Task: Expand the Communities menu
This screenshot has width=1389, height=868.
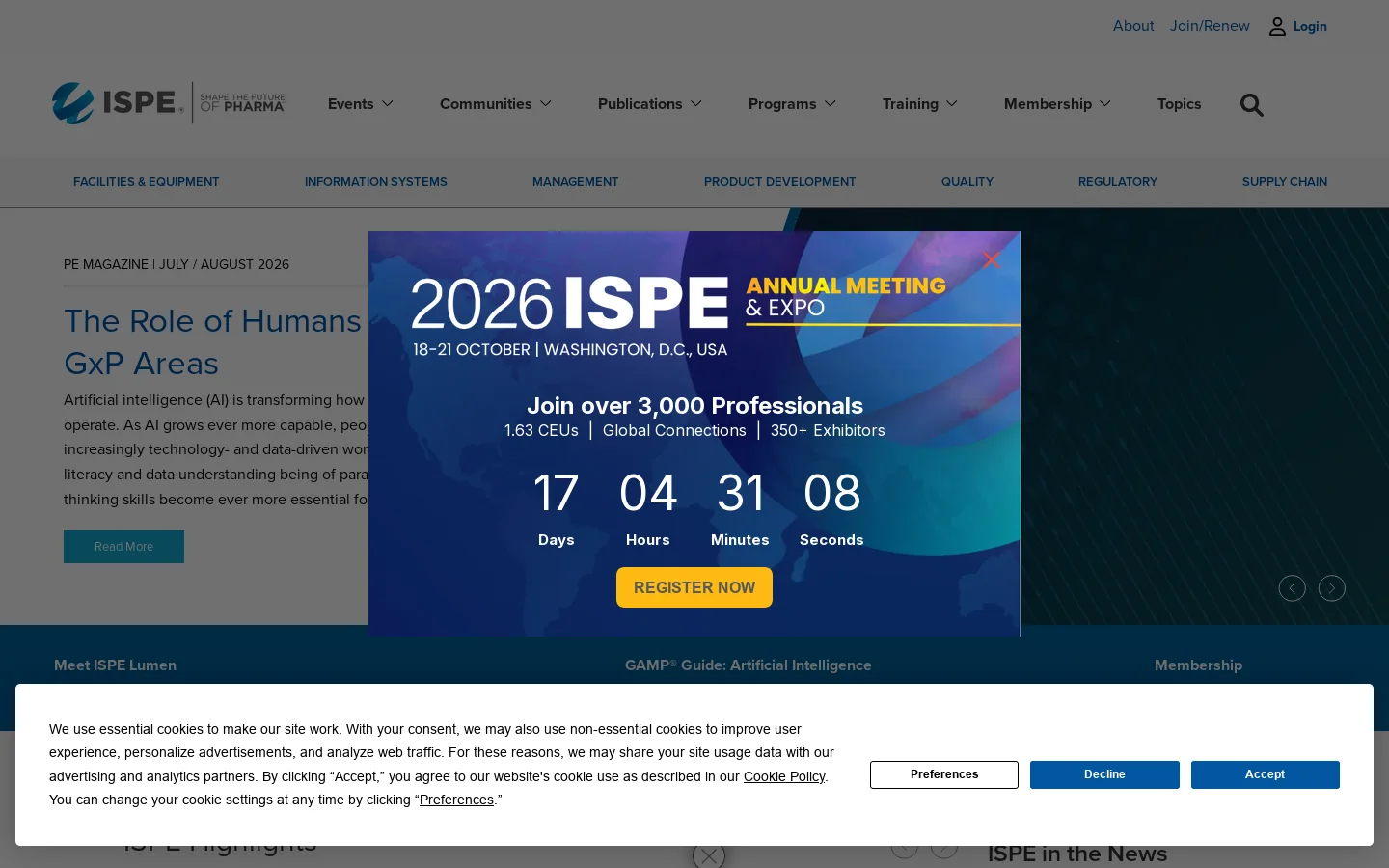Action: coord(496,104)
